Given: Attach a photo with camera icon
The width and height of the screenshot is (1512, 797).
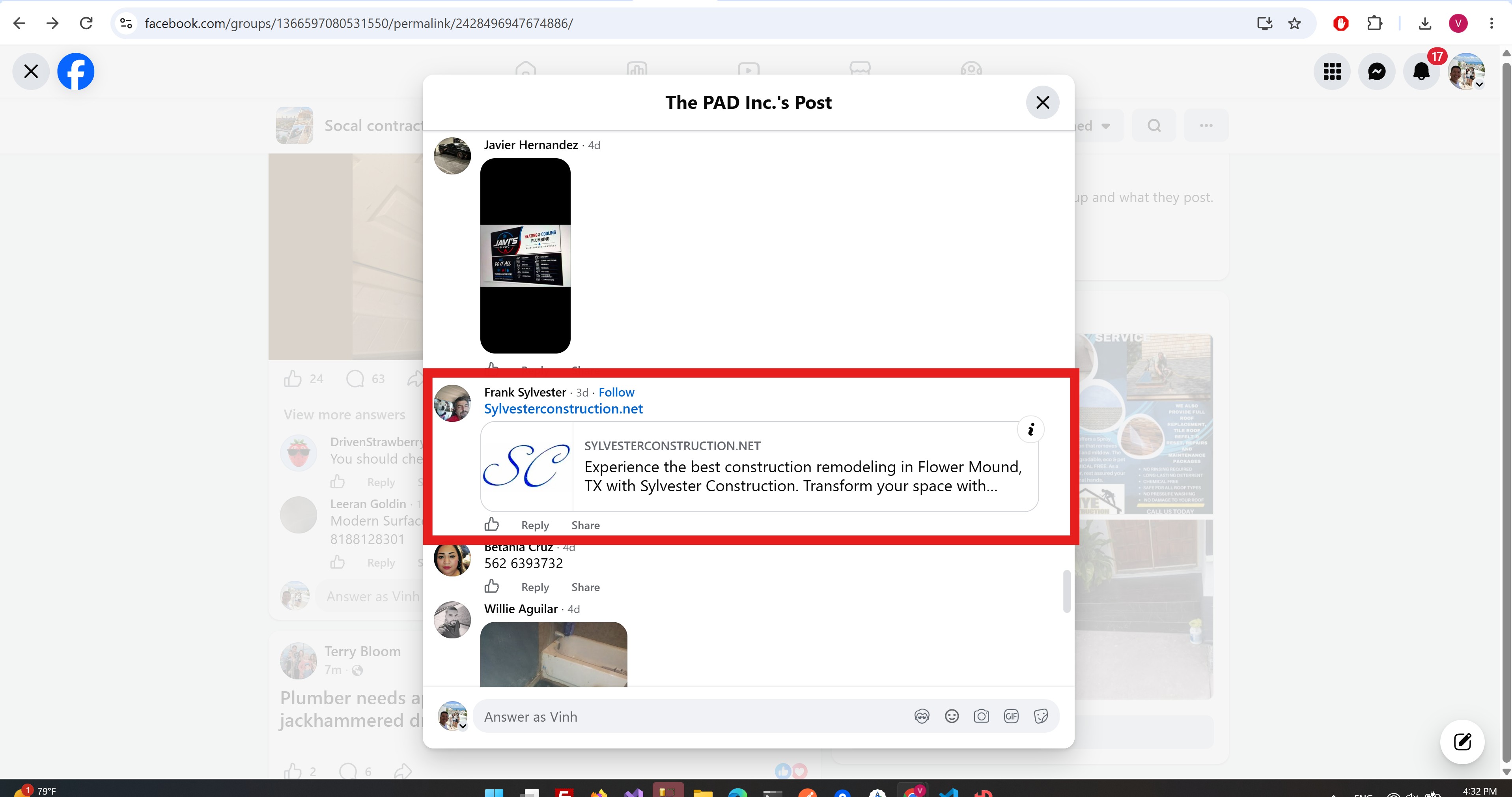Looking at the screenshot, I should click(982, 716).
